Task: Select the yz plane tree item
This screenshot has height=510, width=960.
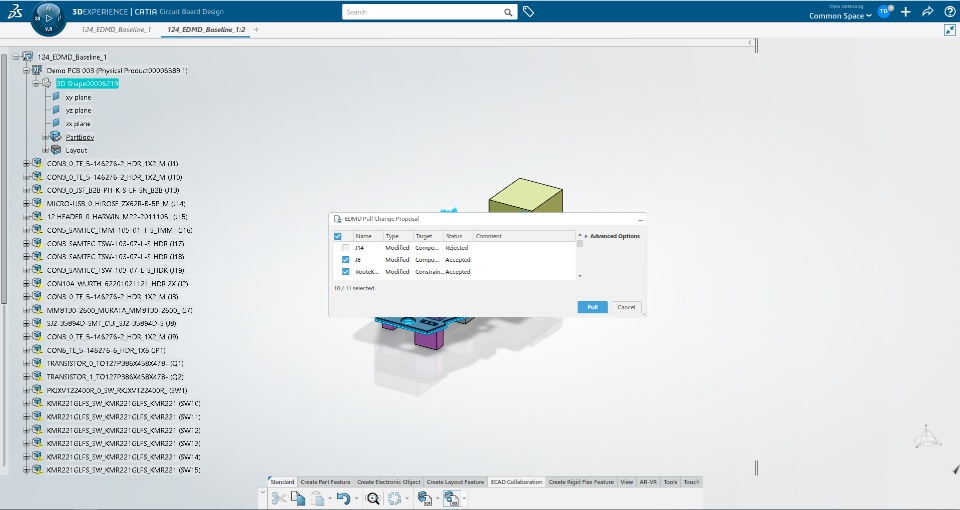Action: (78, 110)
